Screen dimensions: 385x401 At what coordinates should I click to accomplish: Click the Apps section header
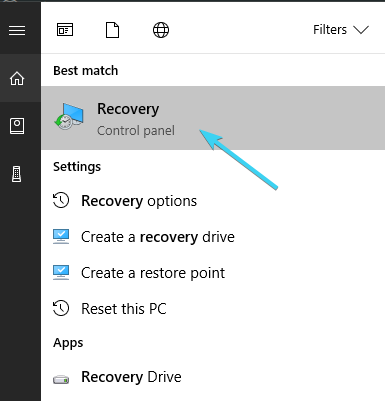68,343
